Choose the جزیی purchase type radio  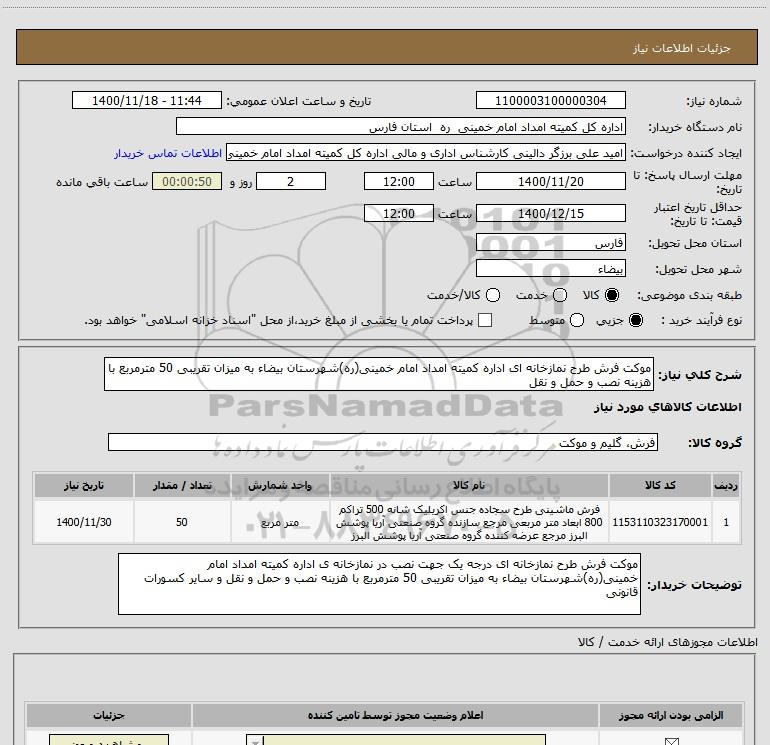636,321
